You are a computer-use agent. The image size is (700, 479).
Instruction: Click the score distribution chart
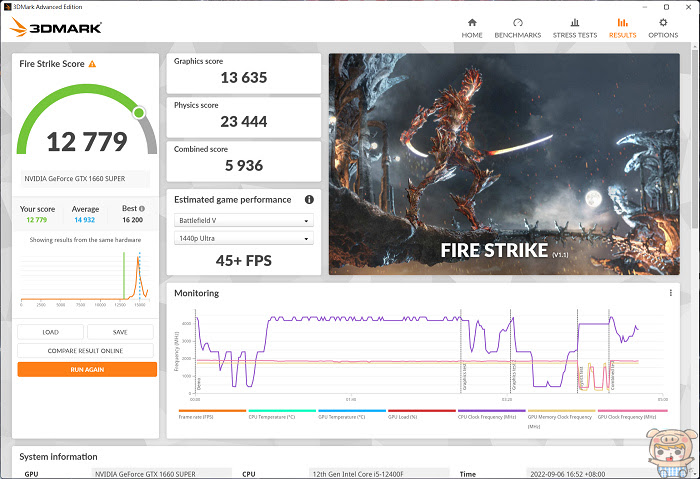click(x=85, y=278)
